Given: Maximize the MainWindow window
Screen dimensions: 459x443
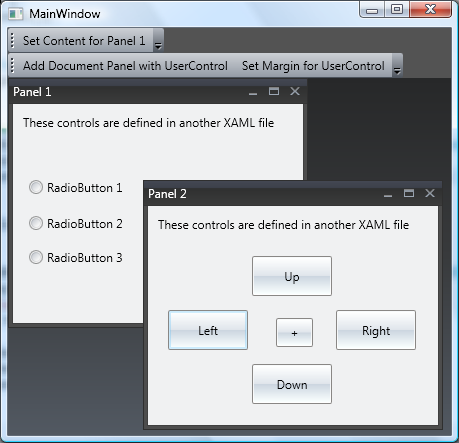Looking at the screenshot, I should pos(397,10).
